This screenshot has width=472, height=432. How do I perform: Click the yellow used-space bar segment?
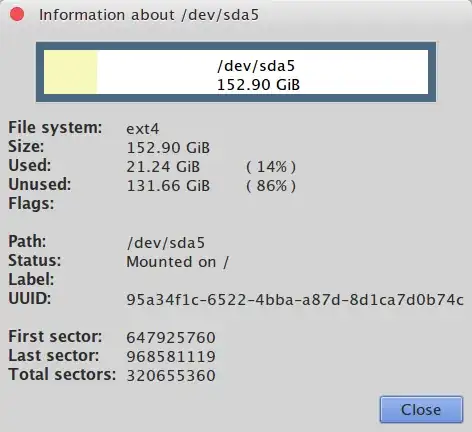tap(70, 72)
